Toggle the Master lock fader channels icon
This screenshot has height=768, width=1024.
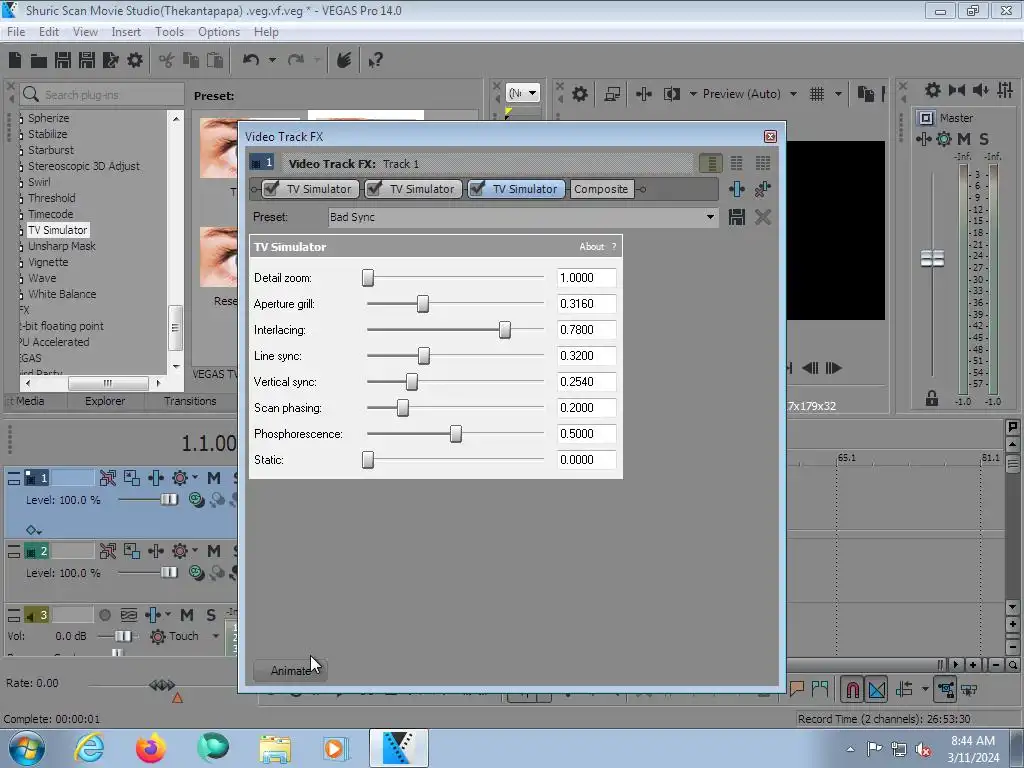click(x=932, y=398)
